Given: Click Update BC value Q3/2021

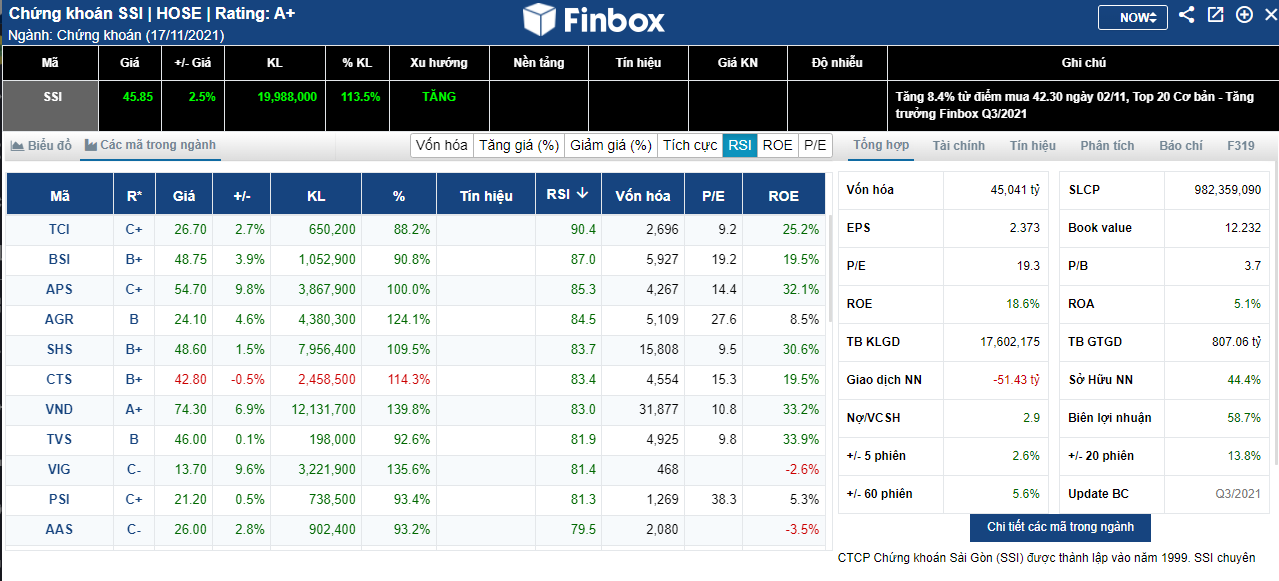Looking at the screenshot, I should [x=1239, y=494].
